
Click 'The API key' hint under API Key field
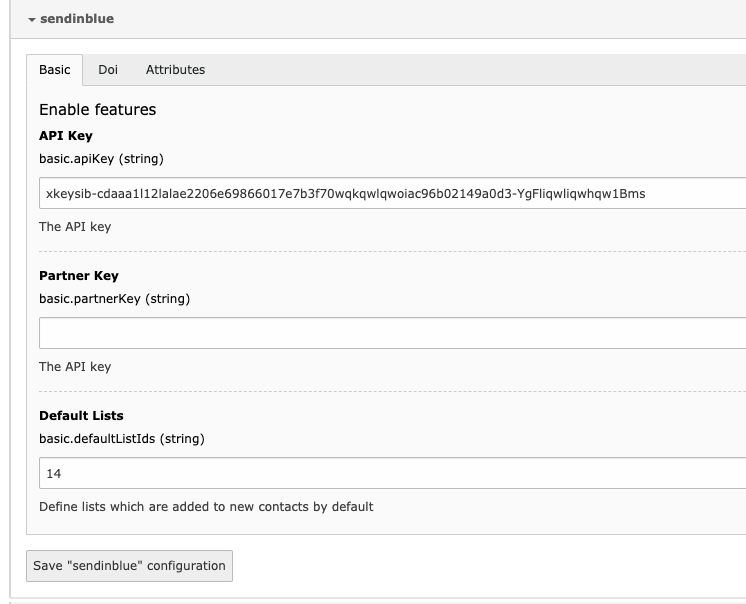pyautogui.click(x=75, y=227)
